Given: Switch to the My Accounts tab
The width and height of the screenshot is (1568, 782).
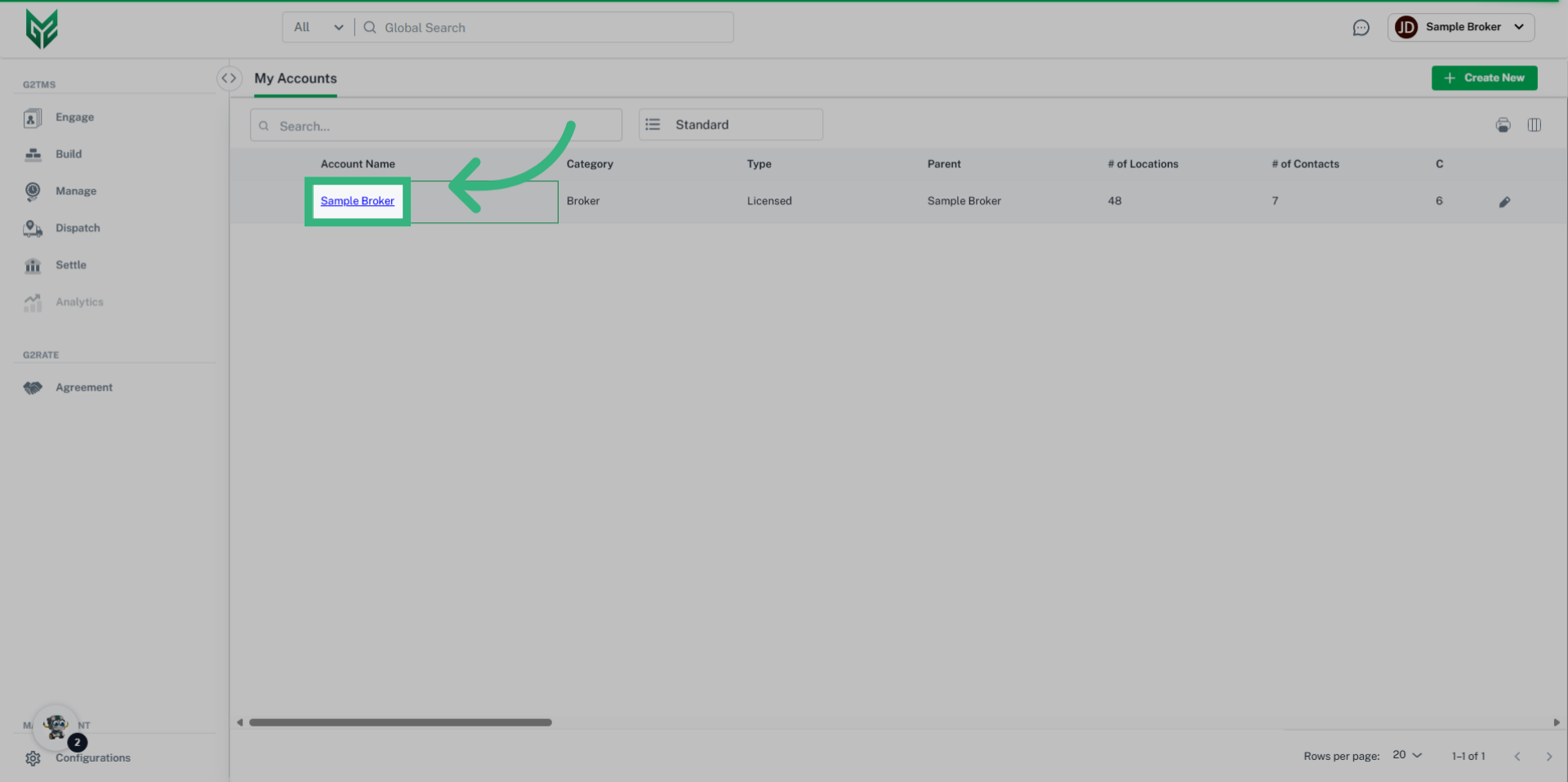Looking at the screenshot, I should click(295, 78).
